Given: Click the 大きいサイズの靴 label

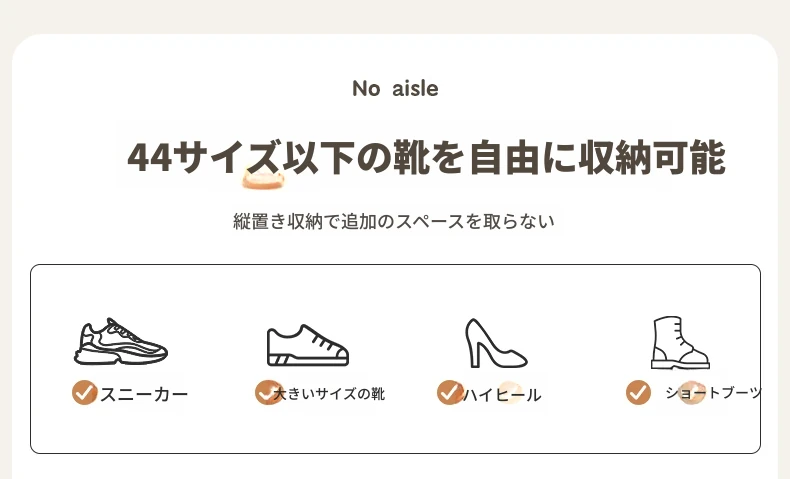Looking at the screenshot, I should point(329,394).
